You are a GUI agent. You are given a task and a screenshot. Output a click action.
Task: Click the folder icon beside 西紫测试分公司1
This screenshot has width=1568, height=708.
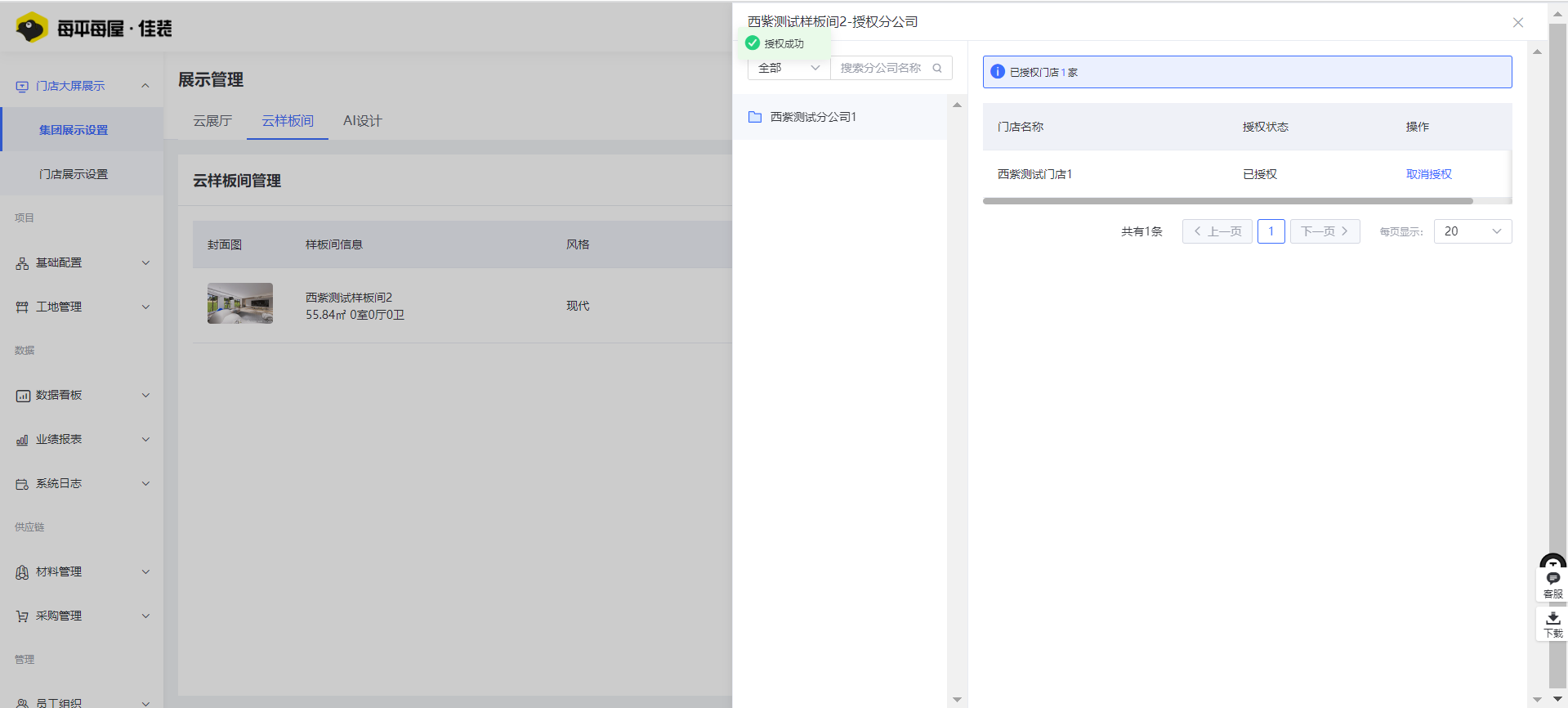(x=755, y=117)
